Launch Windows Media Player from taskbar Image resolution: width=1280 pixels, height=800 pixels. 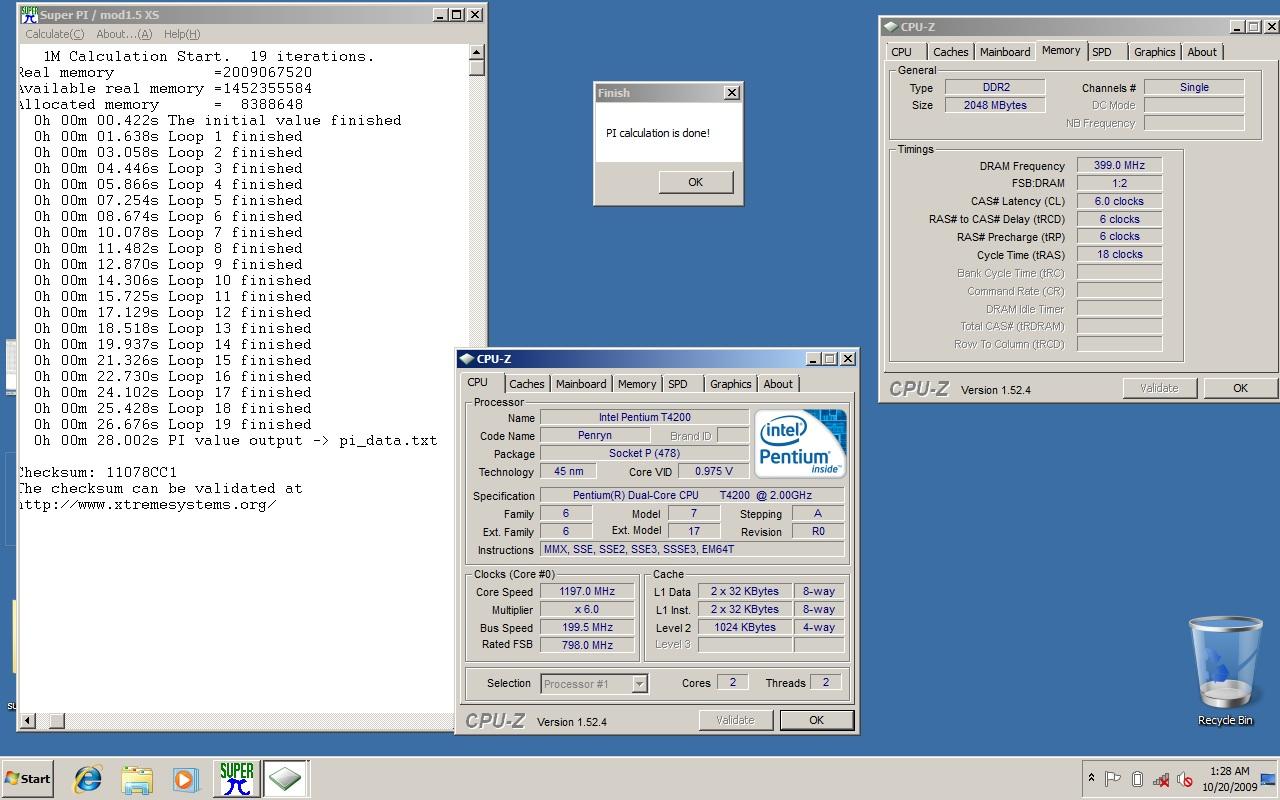click(185, 779)
